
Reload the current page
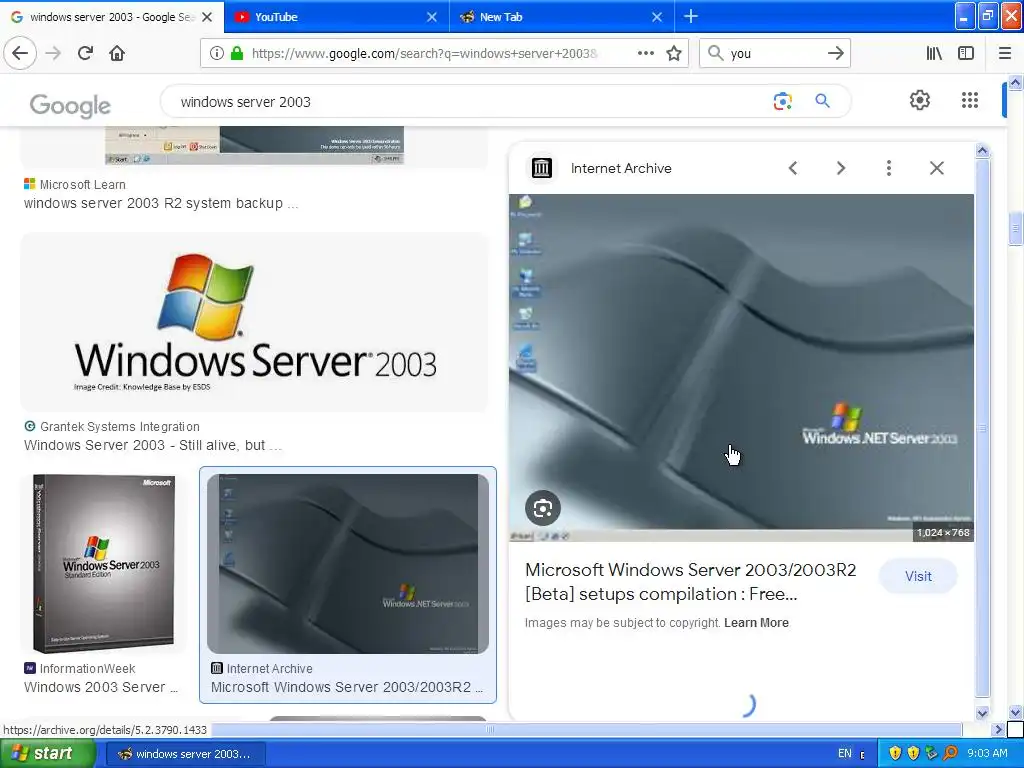85,53
